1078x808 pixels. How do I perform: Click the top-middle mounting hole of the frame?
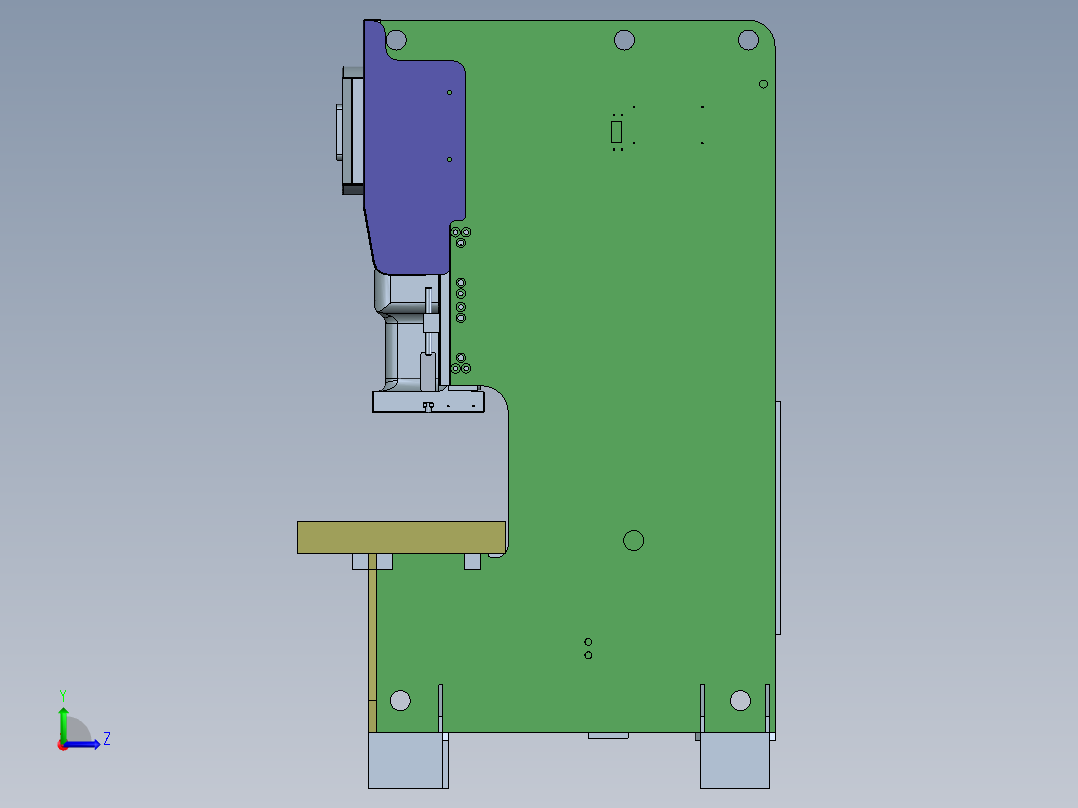[x=625, y=38]
